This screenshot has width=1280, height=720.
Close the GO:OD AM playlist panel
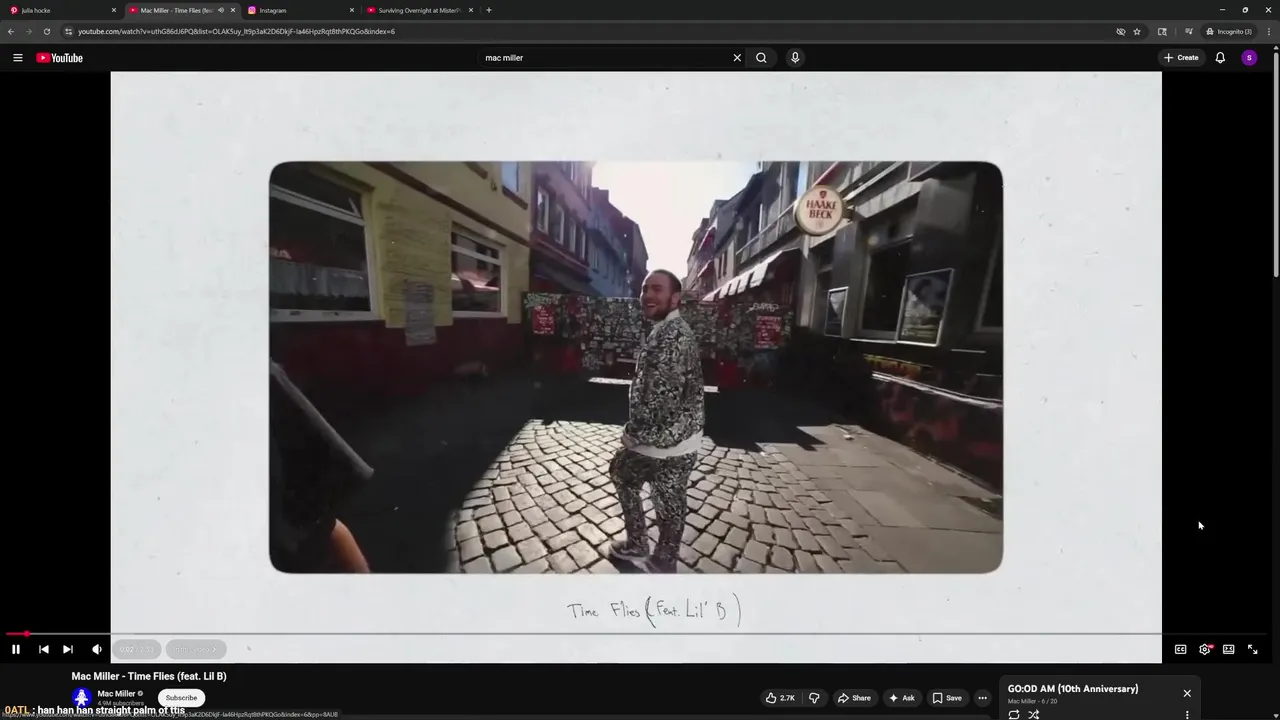[x=1187, y=693]
